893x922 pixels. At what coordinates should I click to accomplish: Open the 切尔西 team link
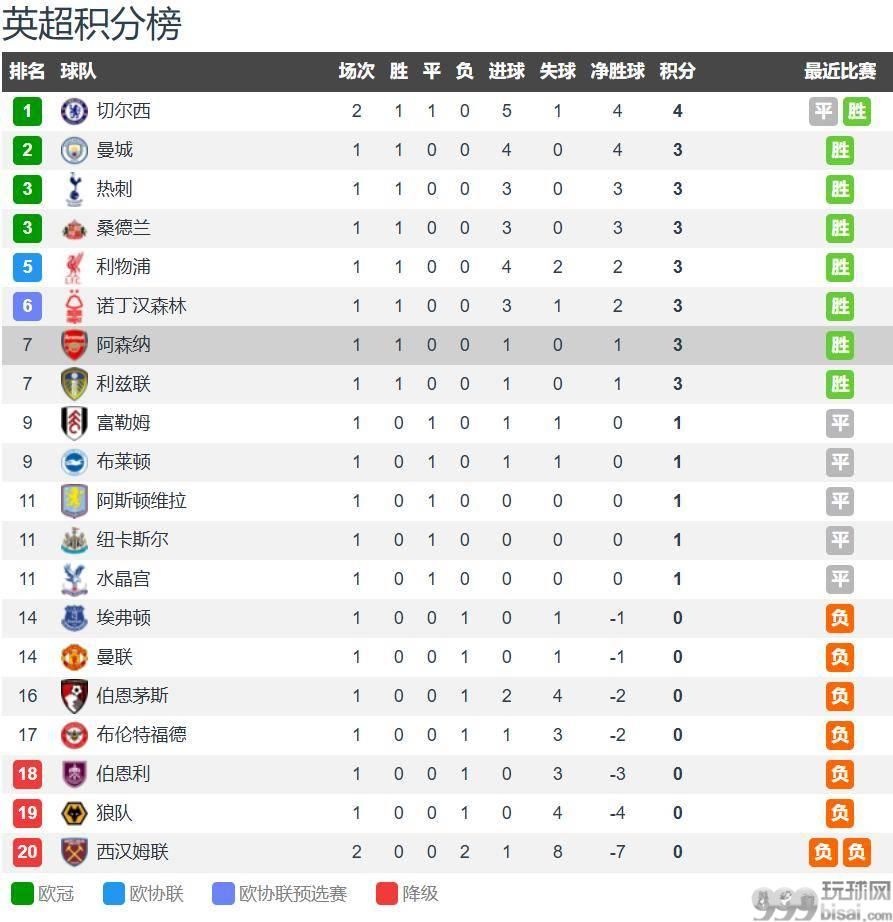coord(123,111)
